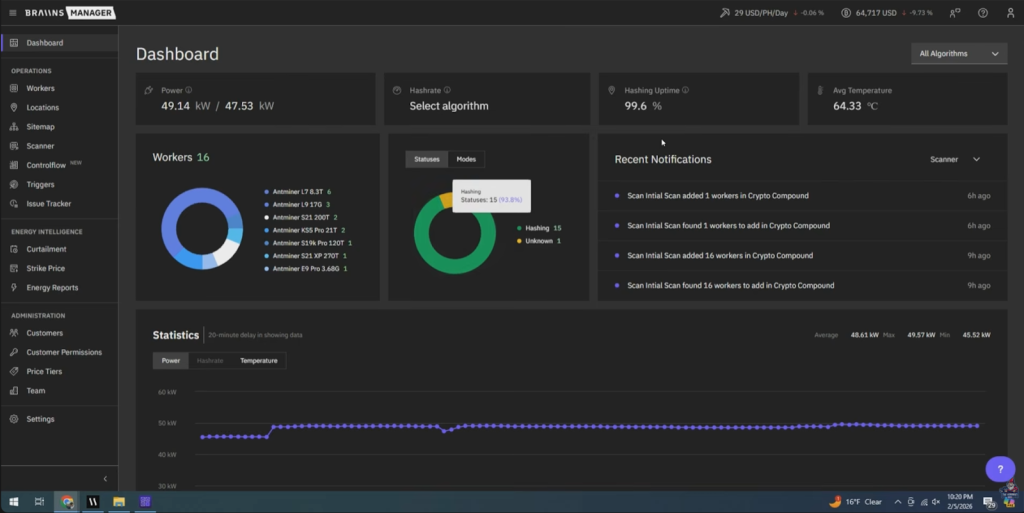Viewport: 1024px width, 513px height.
Task: Open Scanner from the sidebar
Action: coord(40,146)
